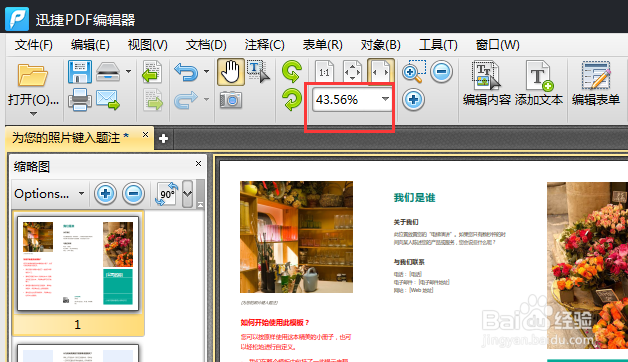Shrink thumbnails with minus button

click(x=133, y=194)
